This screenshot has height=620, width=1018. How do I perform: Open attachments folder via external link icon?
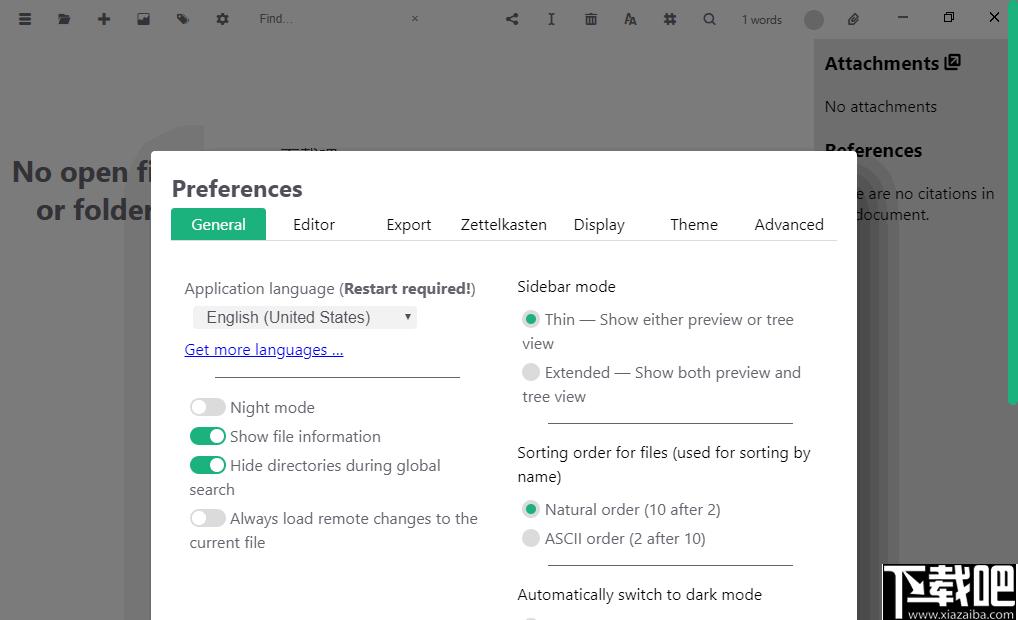tap(952, 62)
